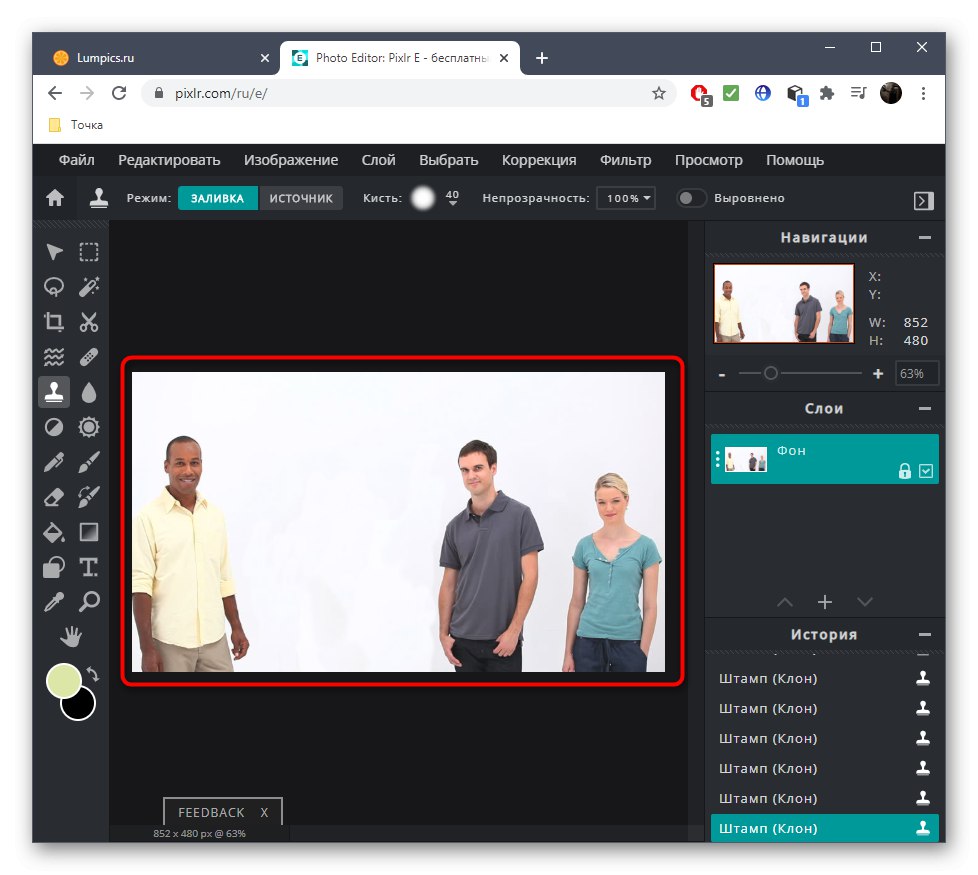
Task: Select the Eraser tool
Action: pyautogui.click(x=54, y=497)
